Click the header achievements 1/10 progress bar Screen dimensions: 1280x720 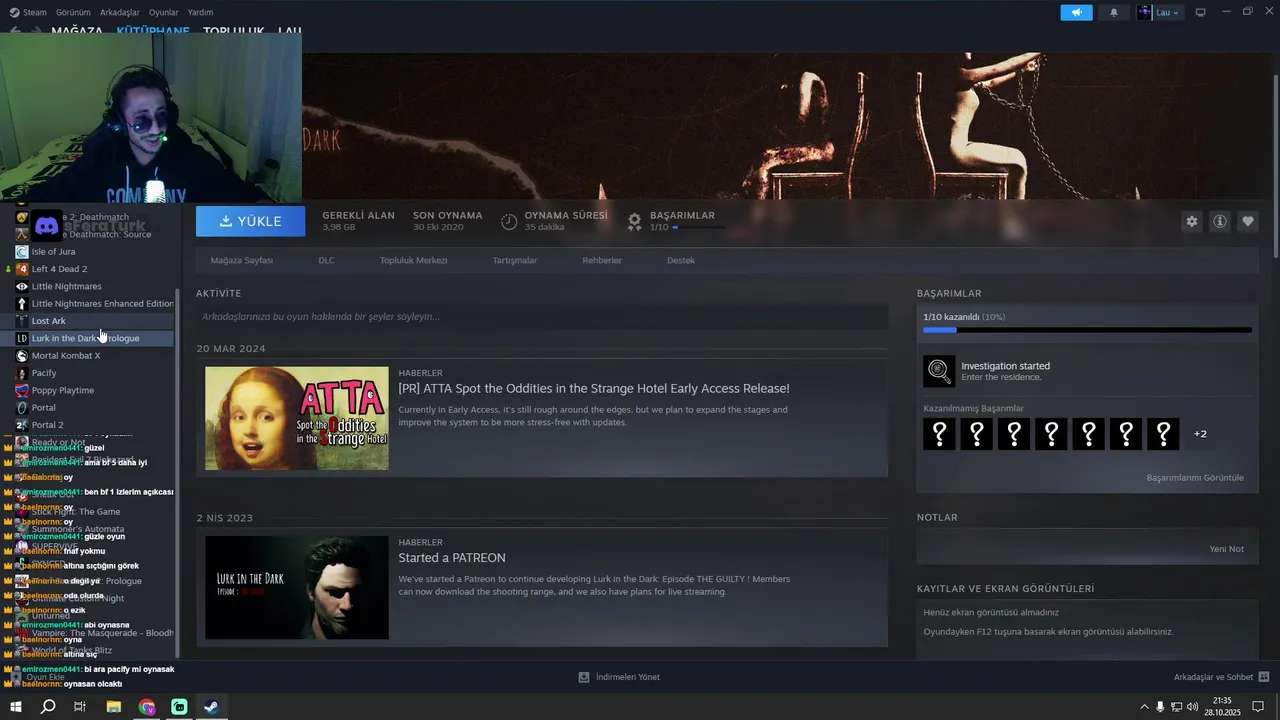point(699,227)
